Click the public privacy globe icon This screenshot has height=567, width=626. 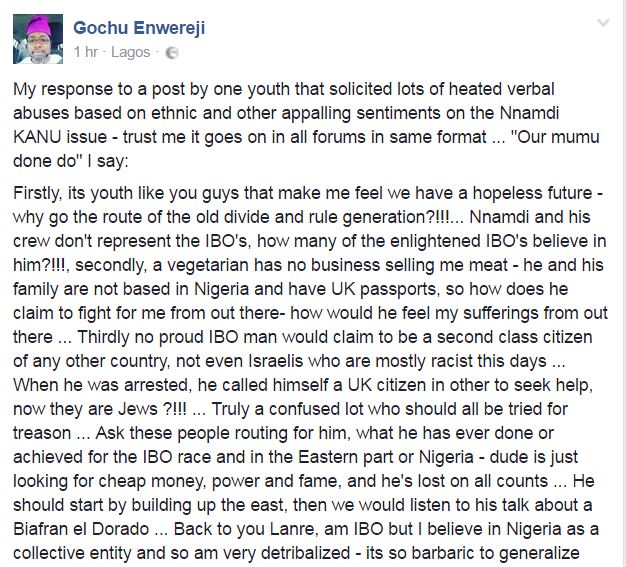[171, 51]
